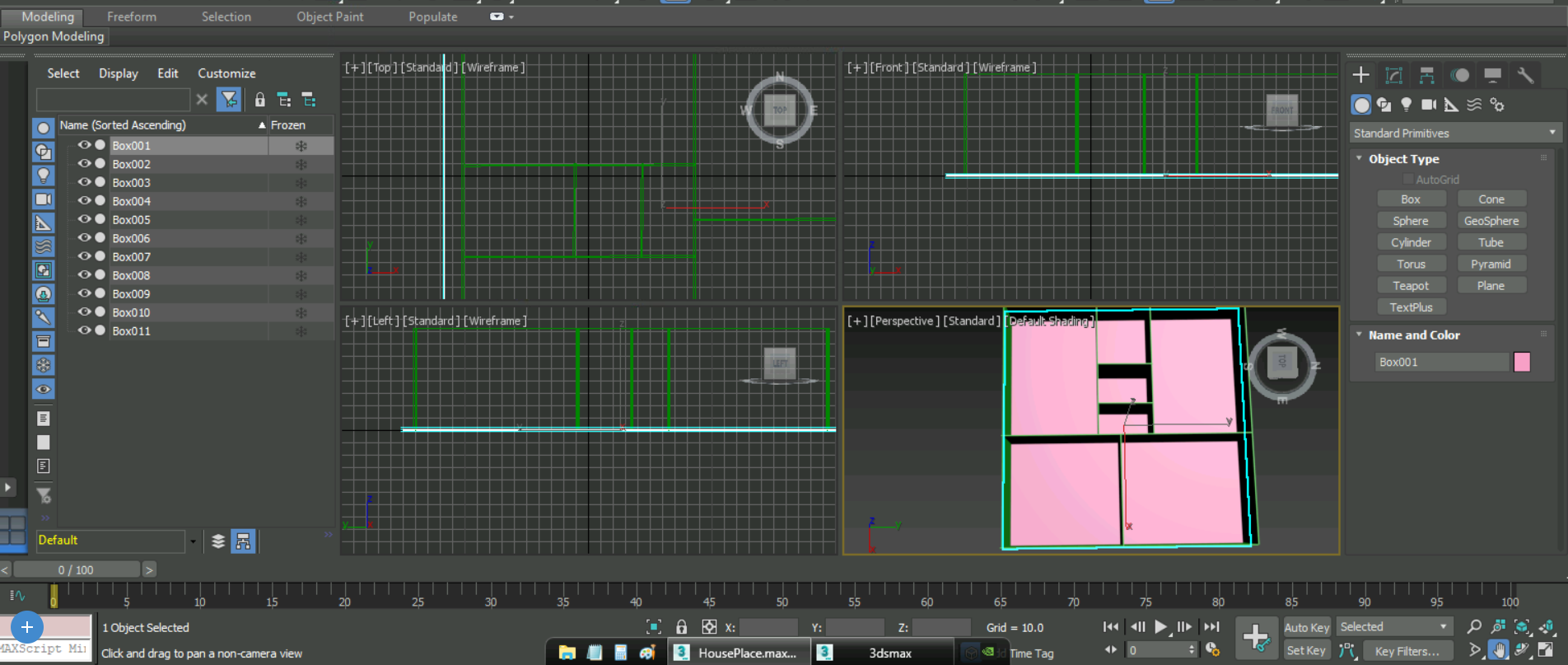This screenshot has height=665, width=1568.
Task: Open the ribbon options dropdown arrow
Action: [511, 16]
